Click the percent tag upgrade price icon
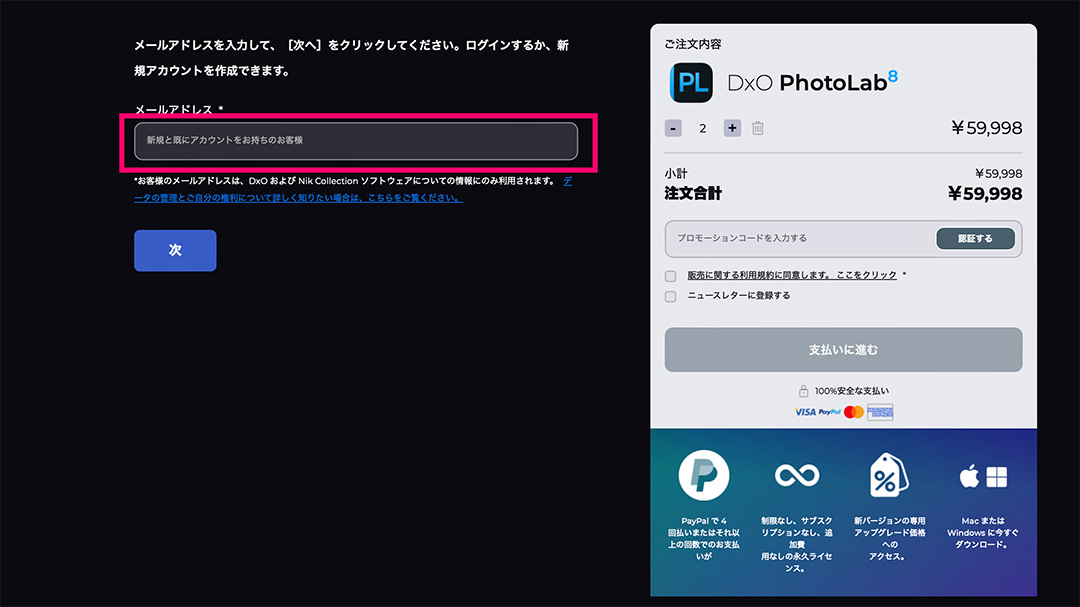1080x607 pixels. click(x=889, y=475)
